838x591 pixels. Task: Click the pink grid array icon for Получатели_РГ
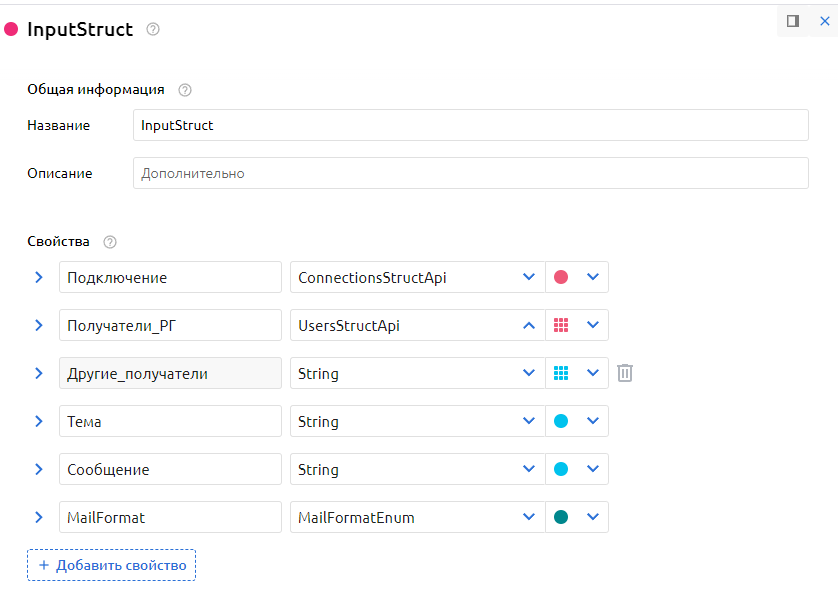tap(561, 325)
